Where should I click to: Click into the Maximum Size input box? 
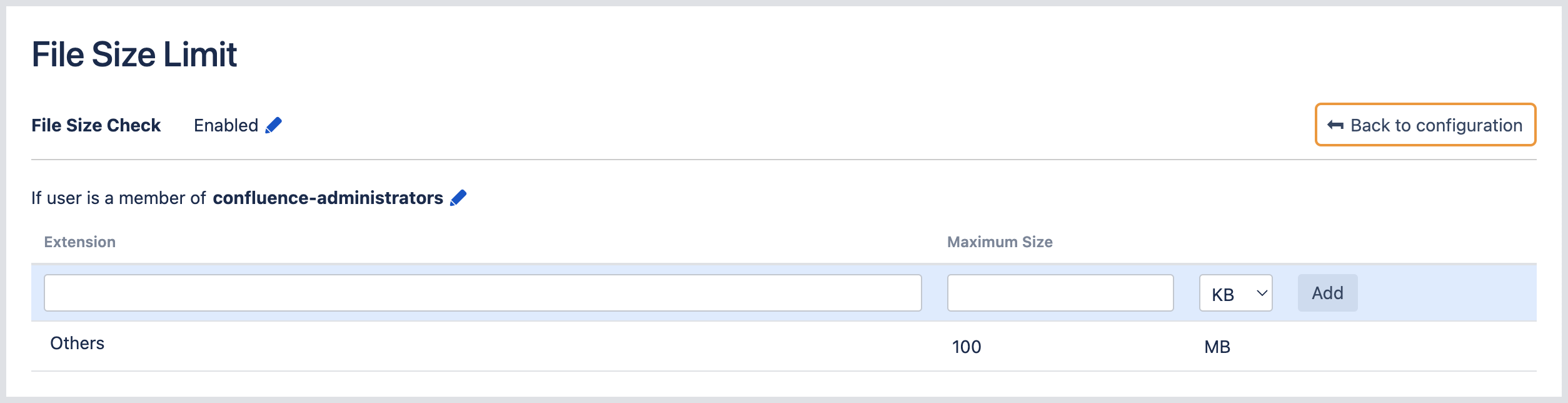[1060, 293]
